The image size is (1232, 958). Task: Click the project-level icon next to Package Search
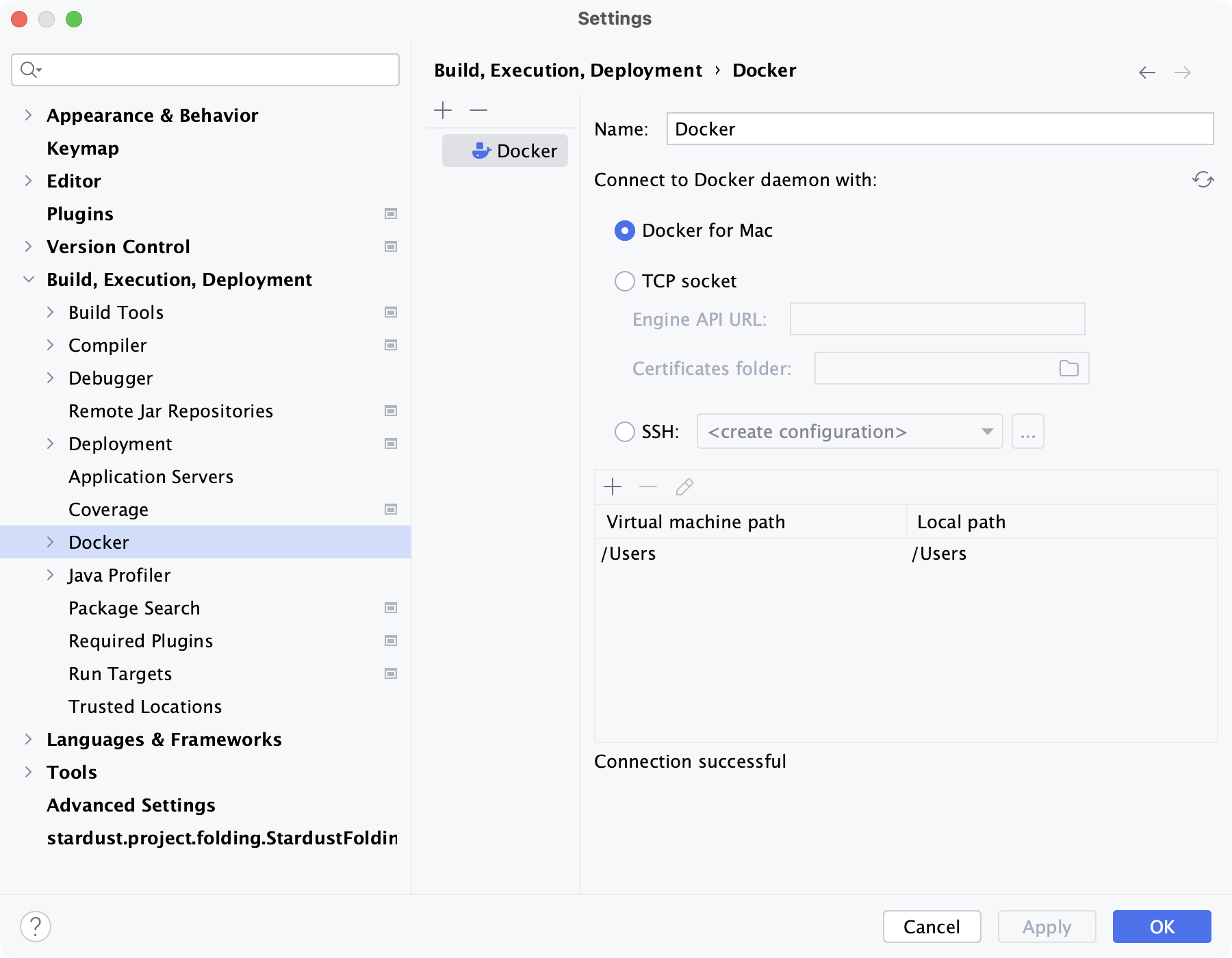(x=391, y=608)
